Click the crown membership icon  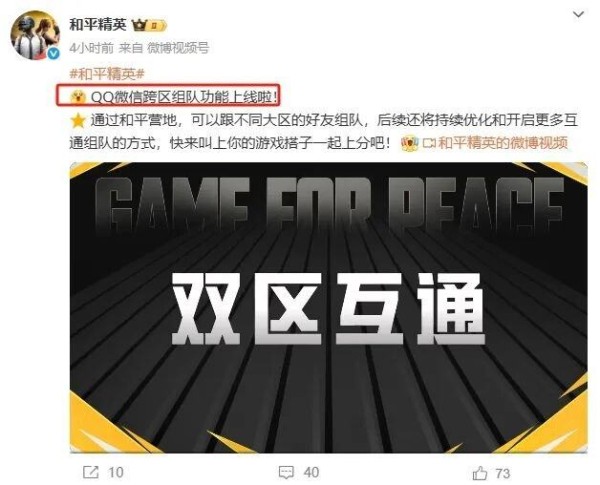(139, 26)
